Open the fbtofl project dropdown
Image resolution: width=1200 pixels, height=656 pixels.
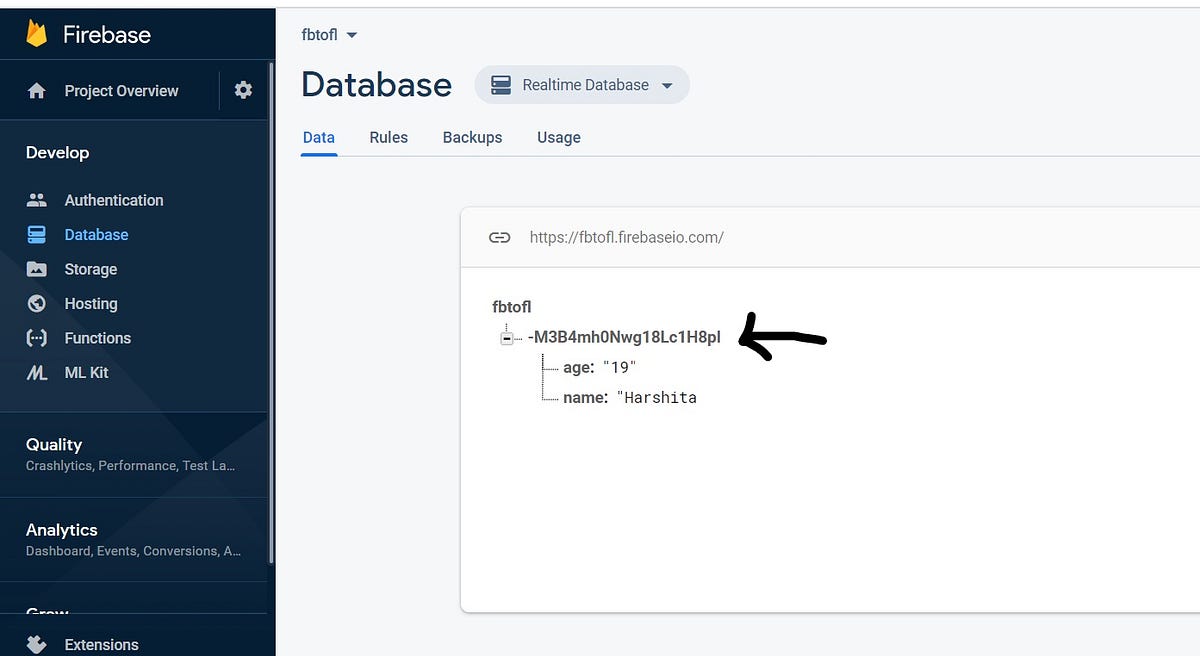click(329, 33)
